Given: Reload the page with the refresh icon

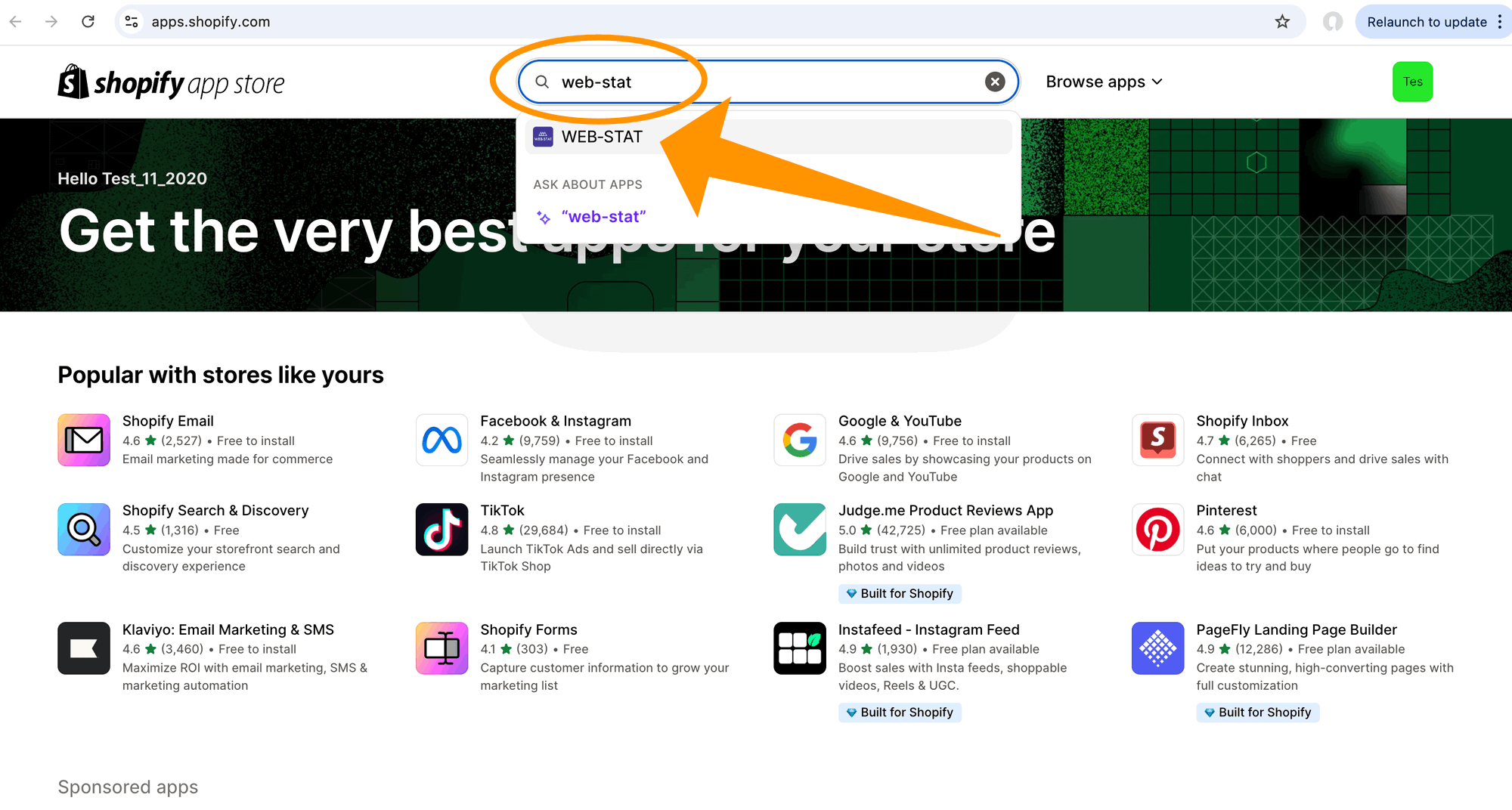Looking at the screenshot, I should click(88, 22).
